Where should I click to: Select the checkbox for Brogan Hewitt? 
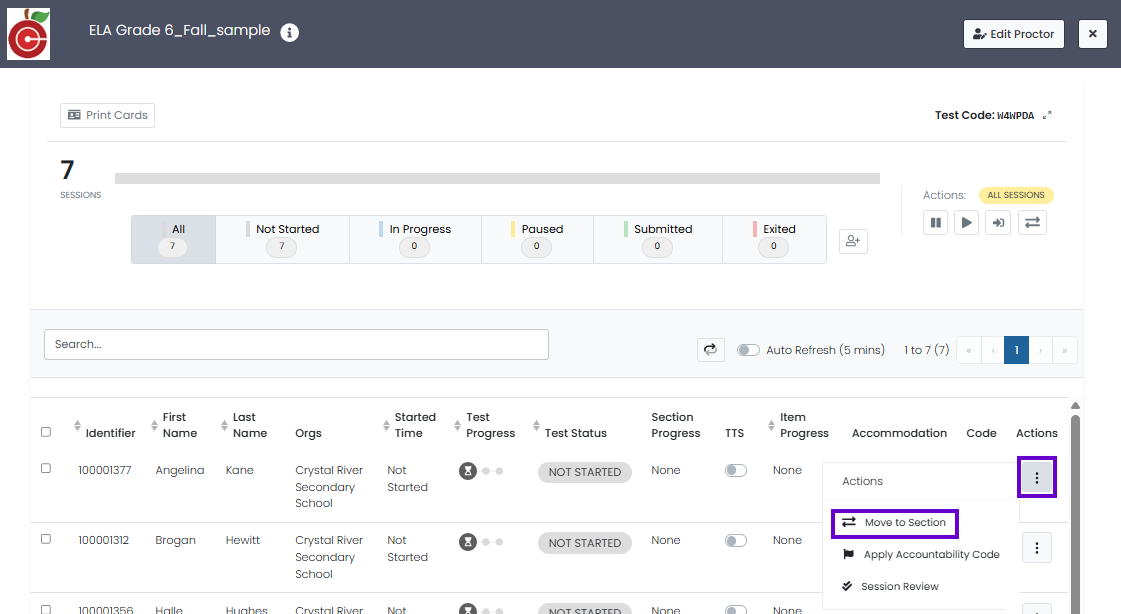click(x=46, y=539)
